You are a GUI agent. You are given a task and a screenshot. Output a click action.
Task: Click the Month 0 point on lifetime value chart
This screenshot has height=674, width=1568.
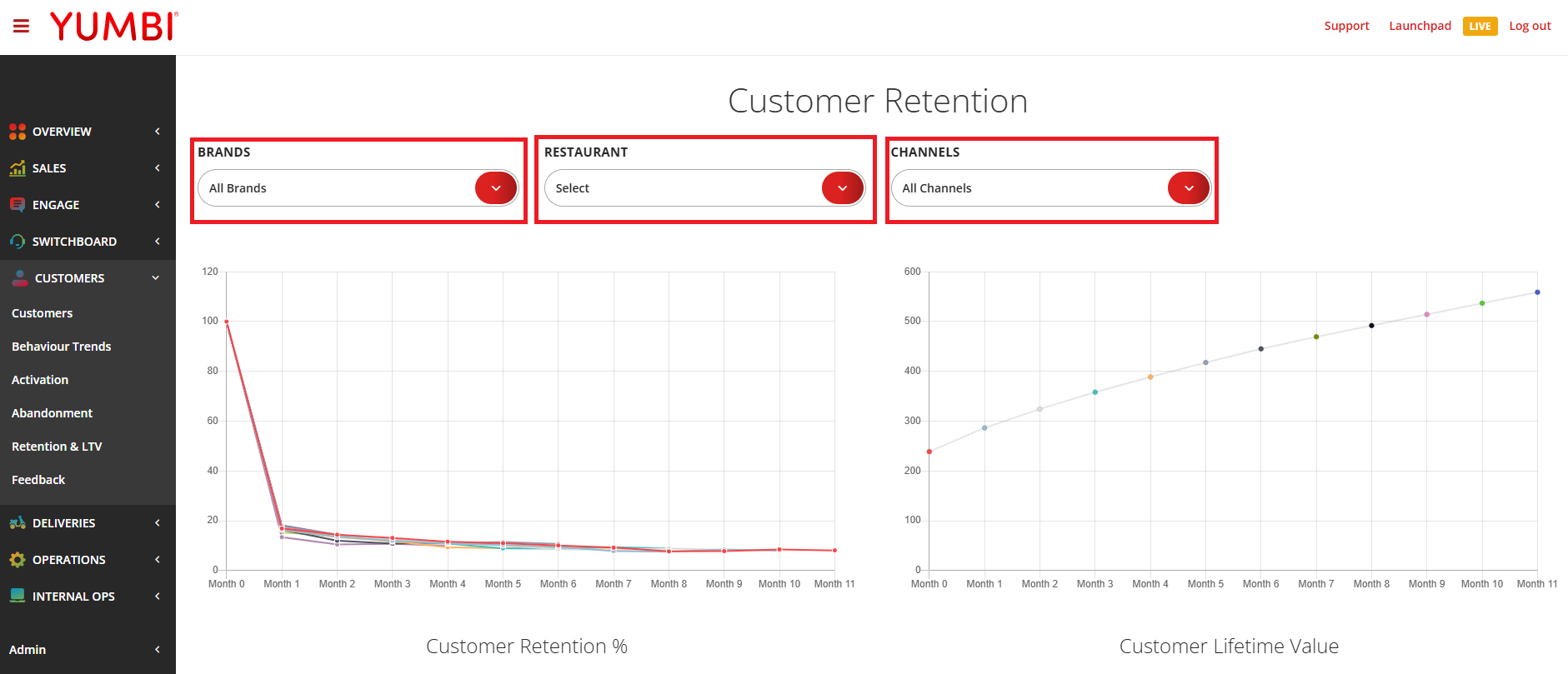point(929,452)
